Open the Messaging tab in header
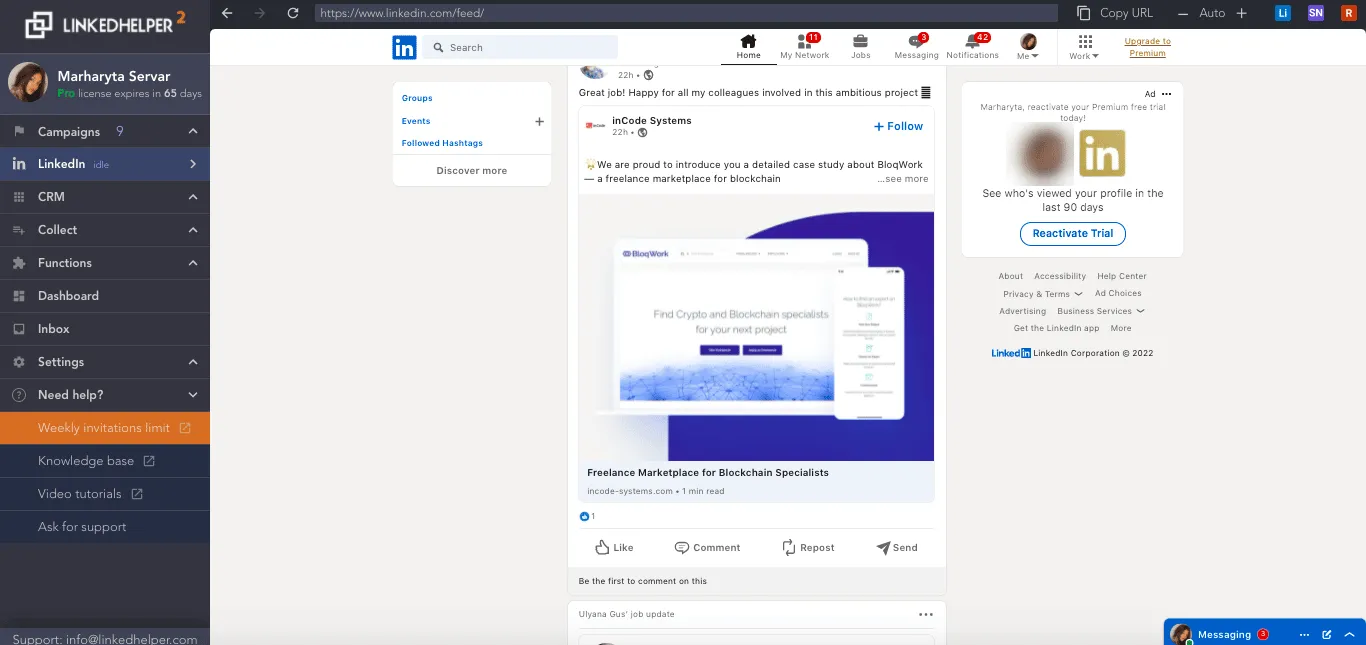The image size is (1366, 645). [916, 47]
